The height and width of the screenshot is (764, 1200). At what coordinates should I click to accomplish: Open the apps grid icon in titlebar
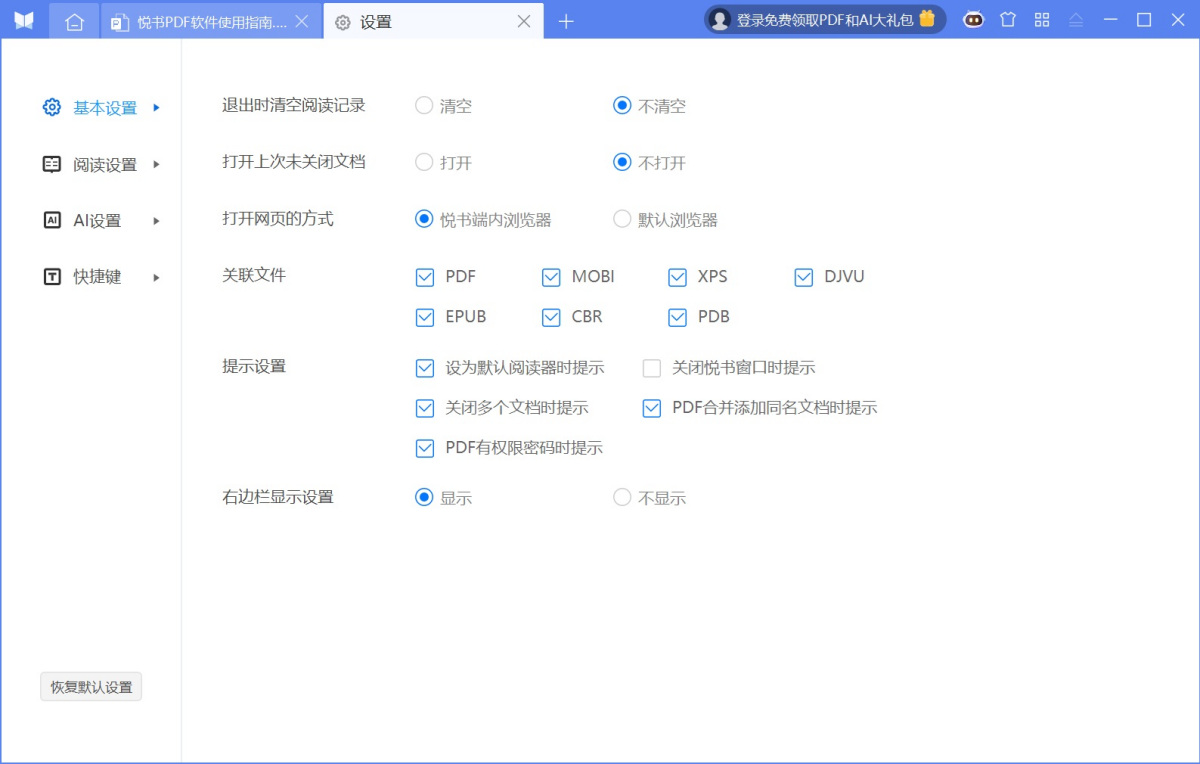1042,20
